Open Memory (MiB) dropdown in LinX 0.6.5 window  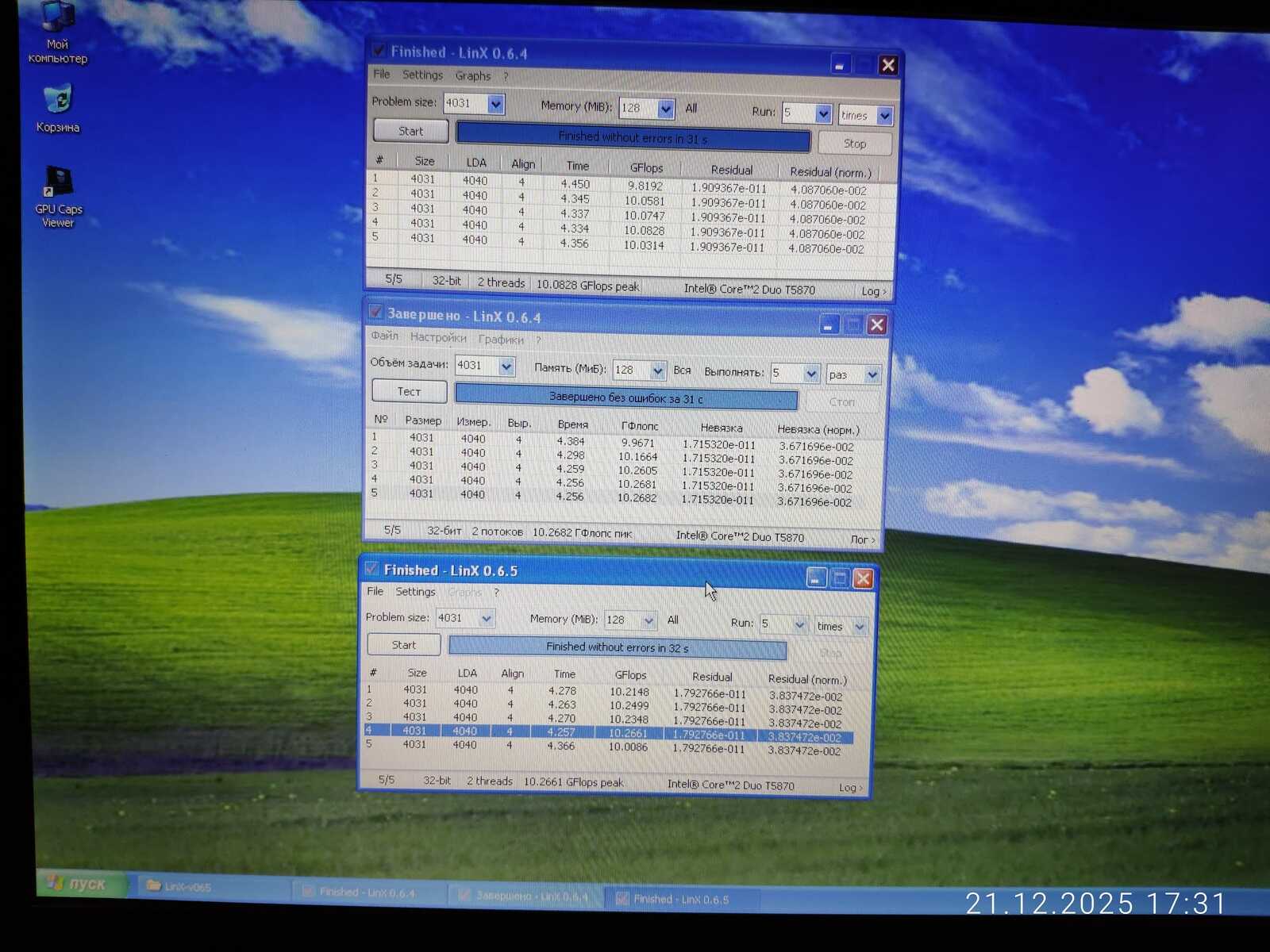648,620
